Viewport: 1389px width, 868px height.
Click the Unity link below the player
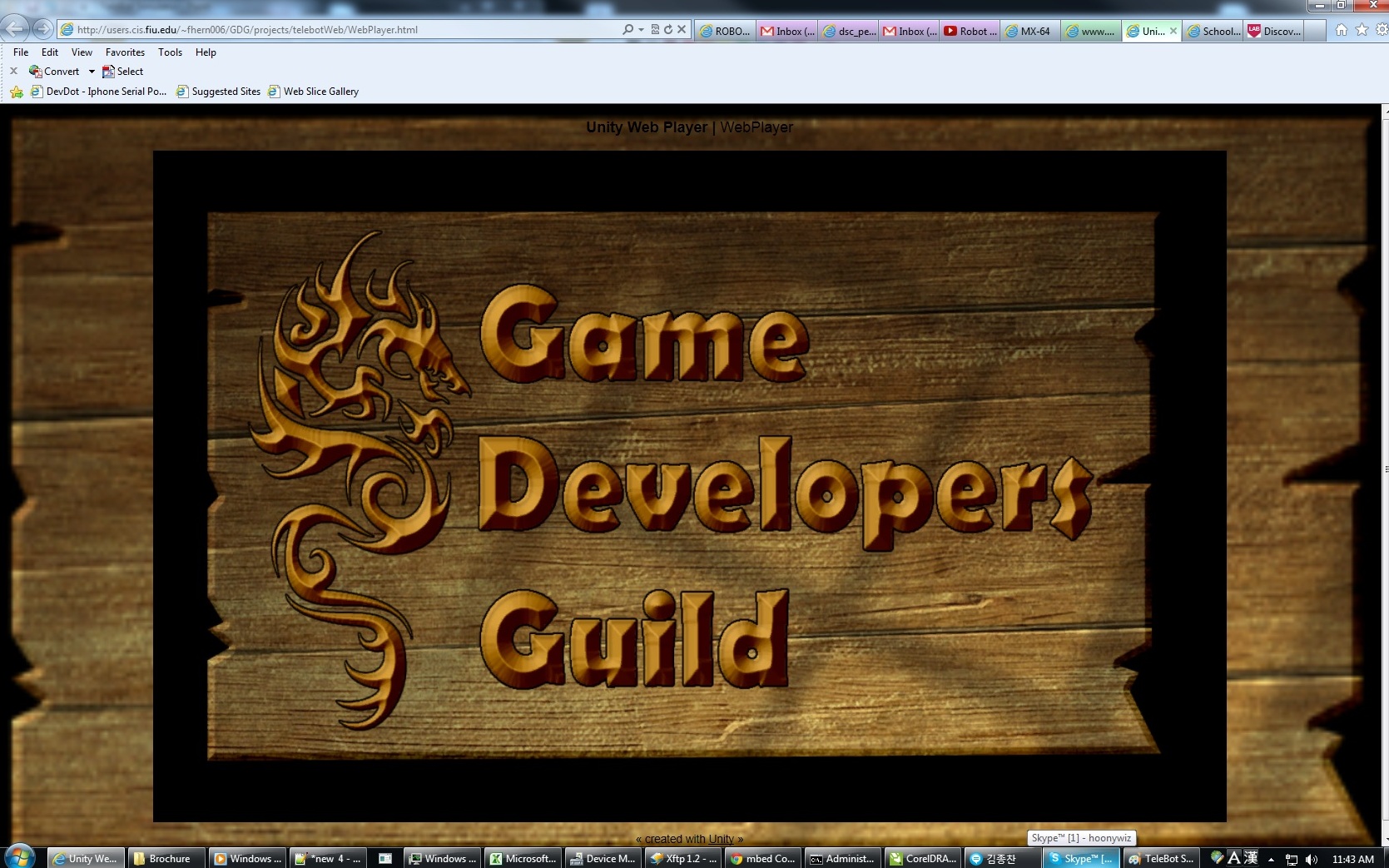click(721, 839)
